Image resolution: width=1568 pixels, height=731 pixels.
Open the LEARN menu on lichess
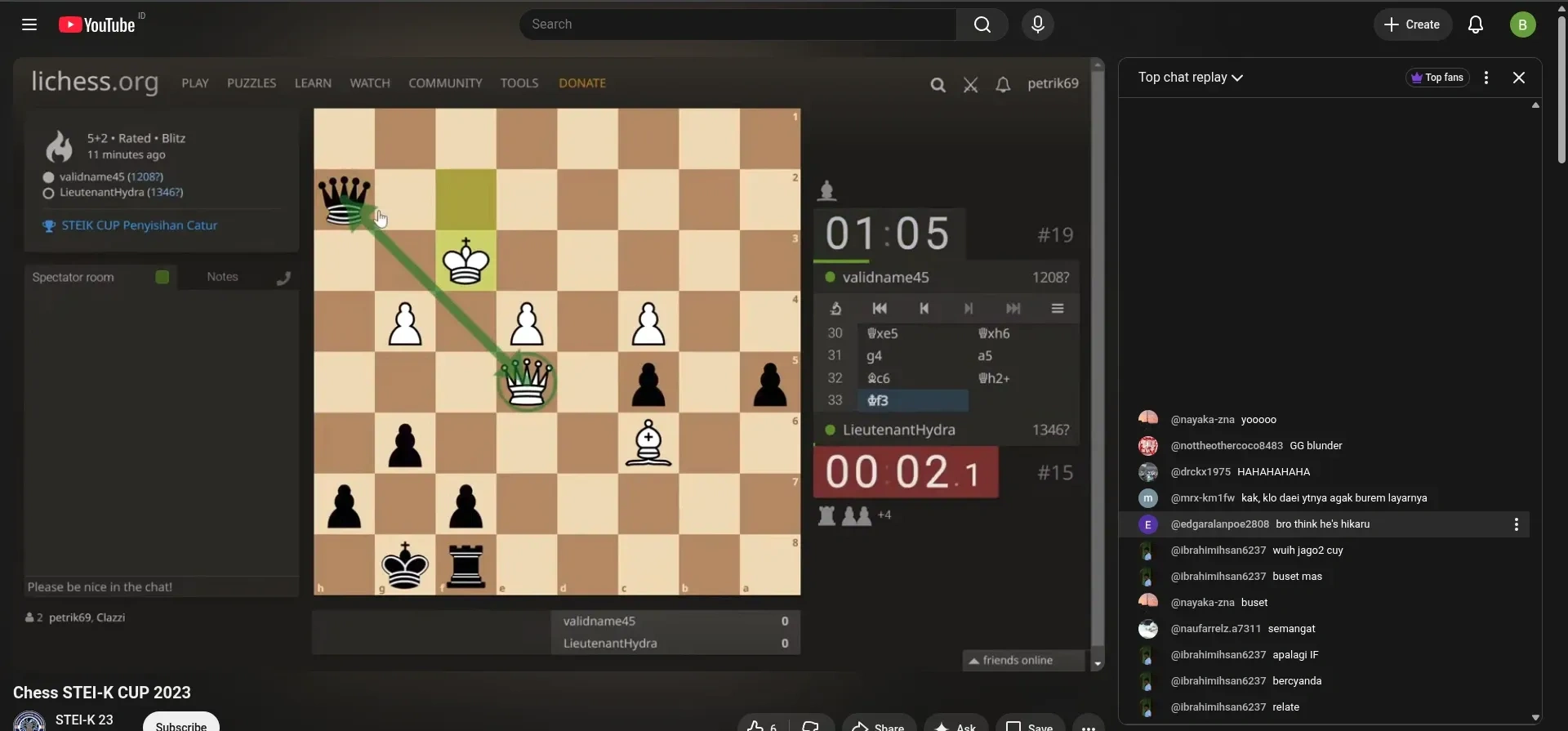(x=313, y=83)
